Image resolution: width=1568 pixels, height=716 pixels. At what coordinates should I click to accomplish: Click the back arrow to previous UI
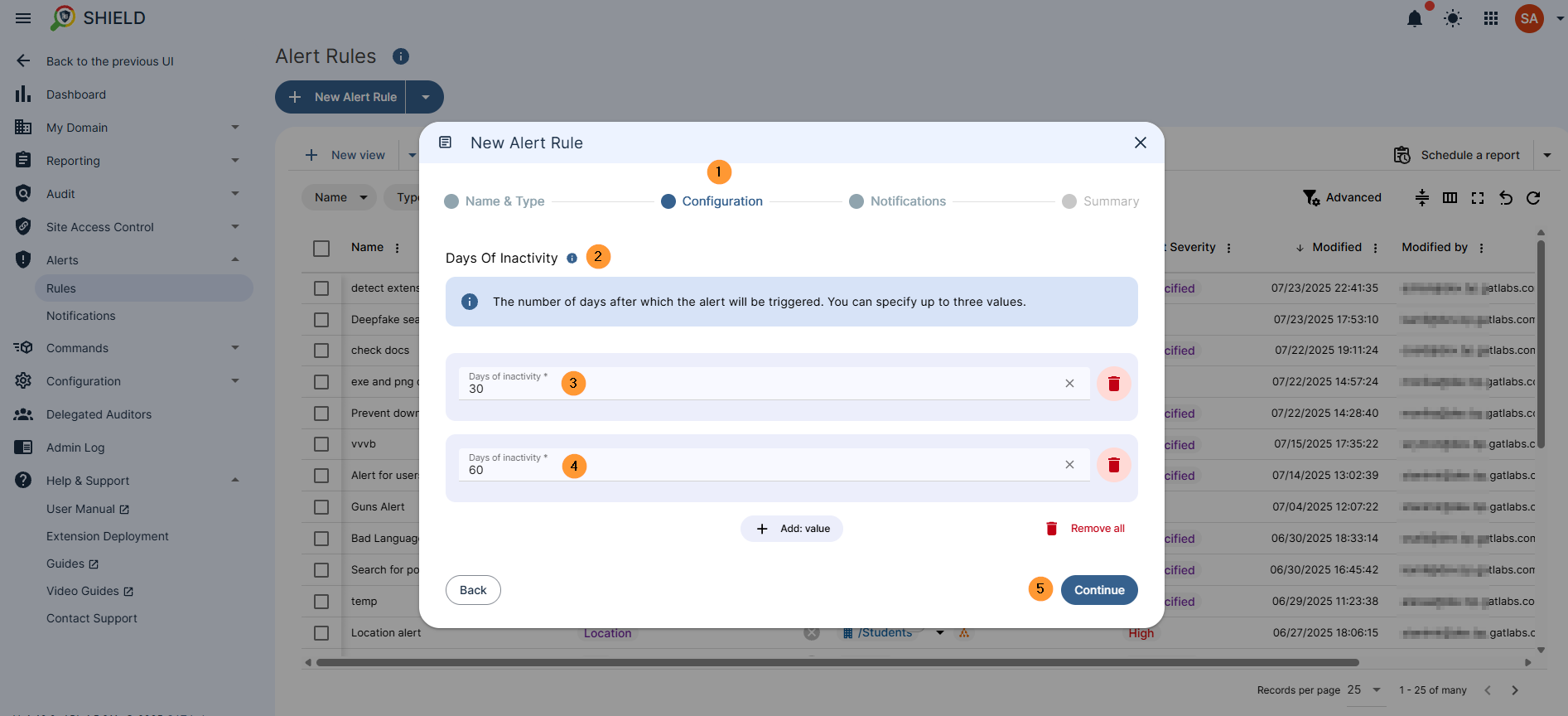tap(23, 60)
